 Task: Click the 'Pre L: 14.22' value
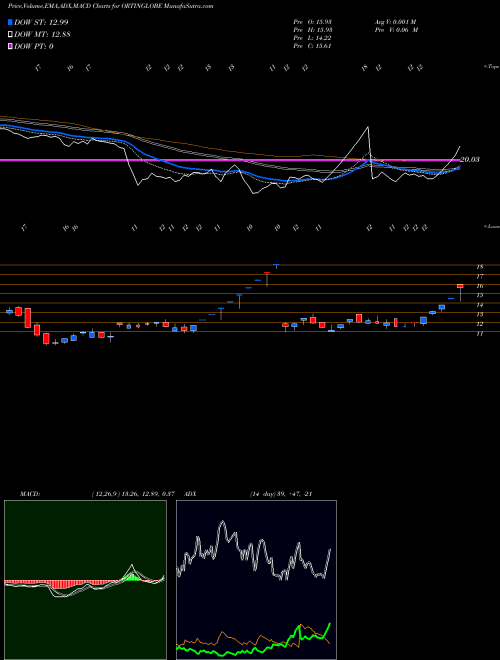click(x=313, y=38)
